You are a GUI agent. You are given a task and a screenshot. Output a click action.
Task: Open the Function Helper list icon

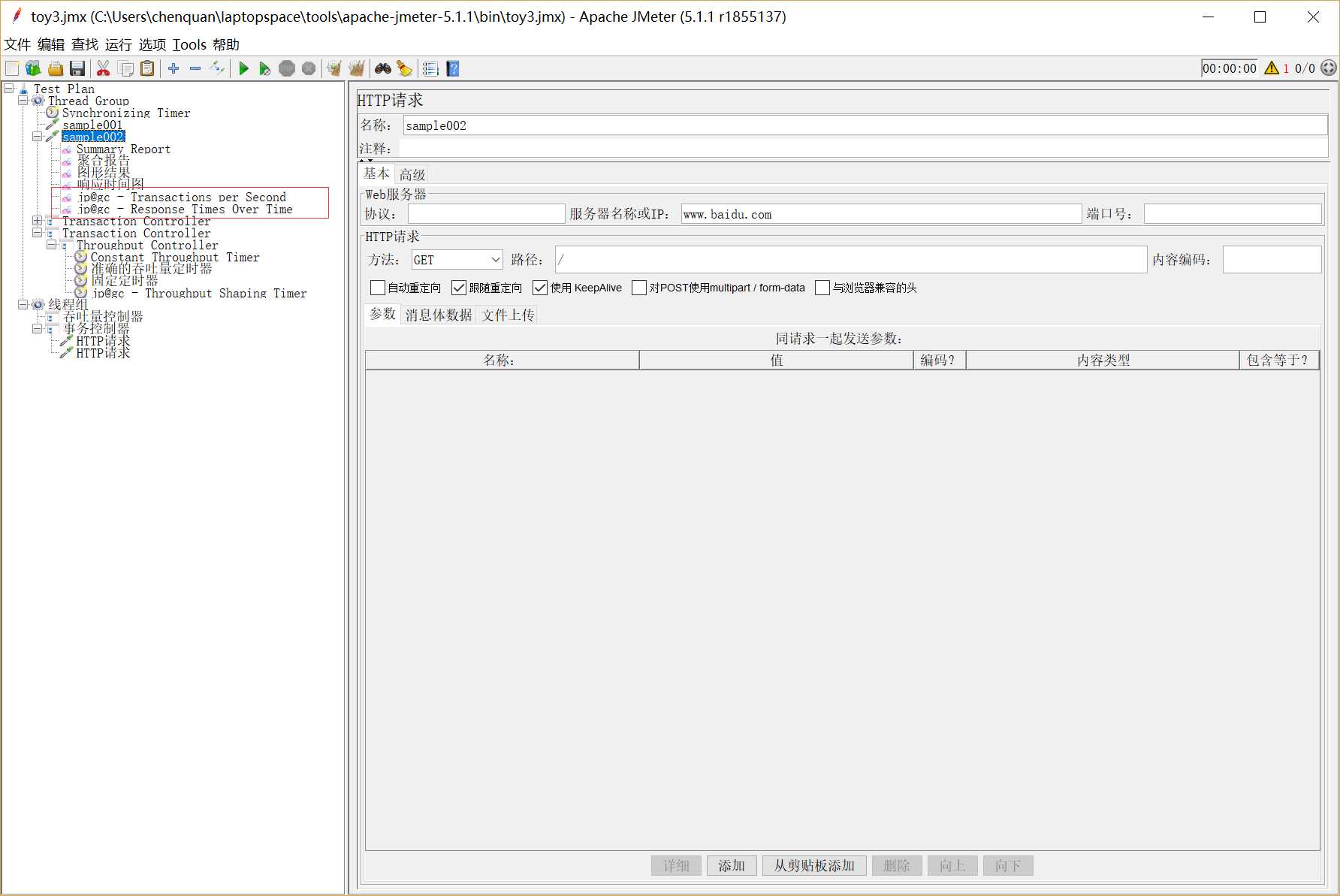tap(430, 68)
